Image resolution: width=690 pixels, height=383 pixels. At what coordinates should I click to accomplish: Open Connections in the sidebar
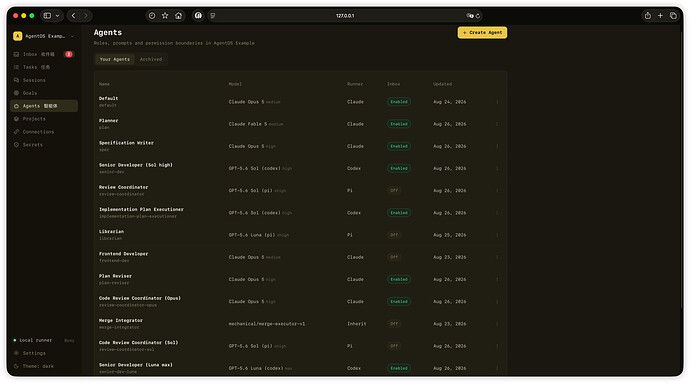tap(44, 132)
